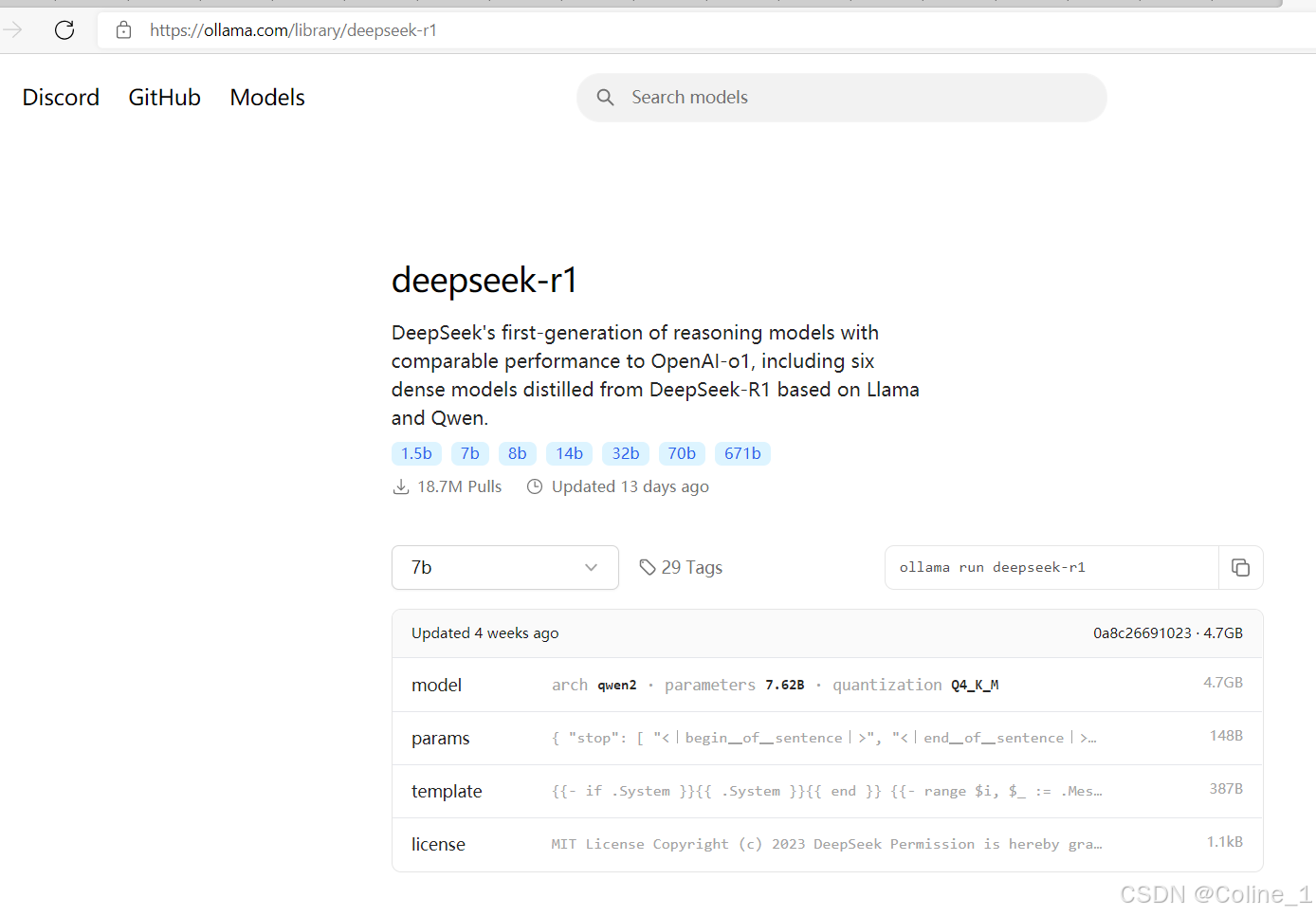Click the tag icon beside 29 Tags

[x=648, y=567]
